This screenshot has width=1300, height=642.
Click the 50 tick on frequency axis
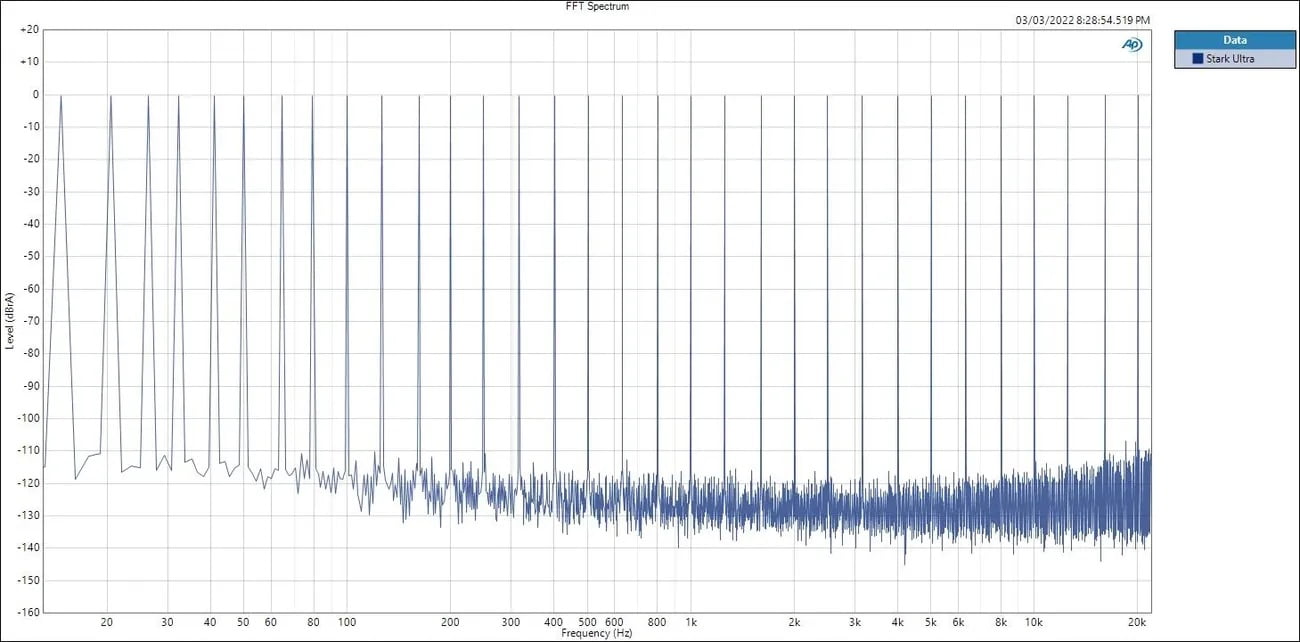pos(243,622)
